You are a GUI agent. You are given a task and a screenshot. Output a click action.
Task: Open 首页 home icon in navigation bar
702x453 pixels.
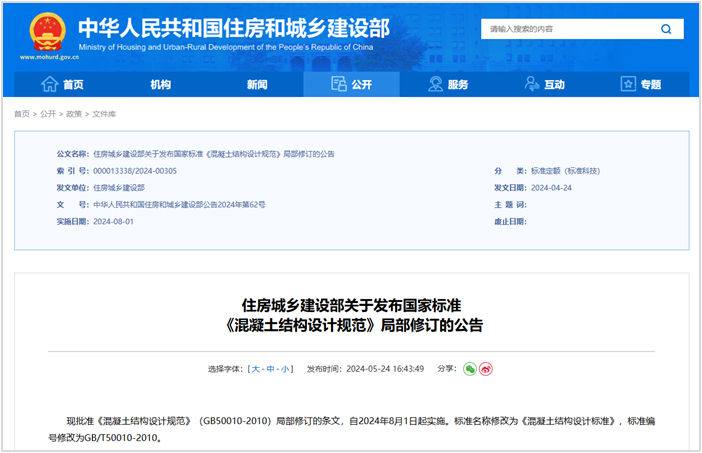coord(49,85)
